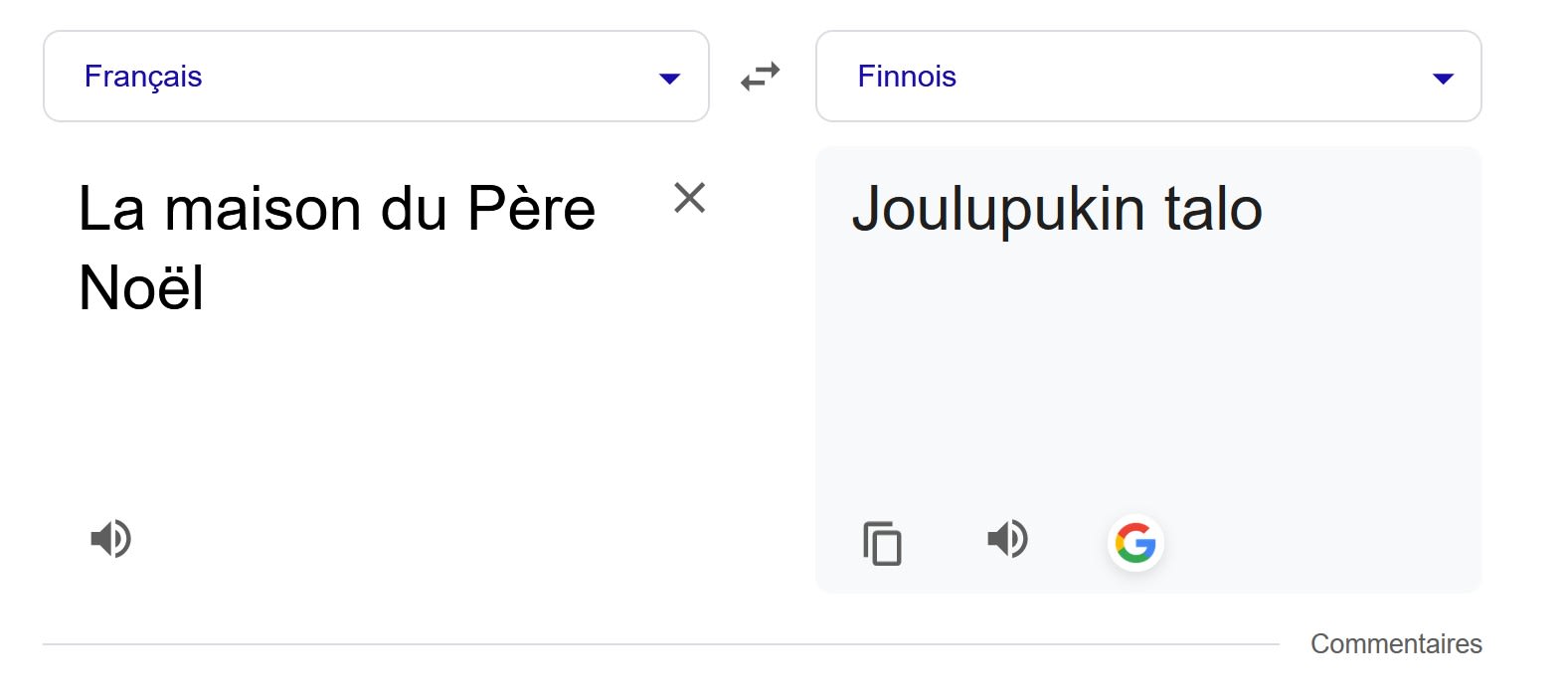
Task: Place cursor on the word "maison"
Action: (x=262, y=210)
